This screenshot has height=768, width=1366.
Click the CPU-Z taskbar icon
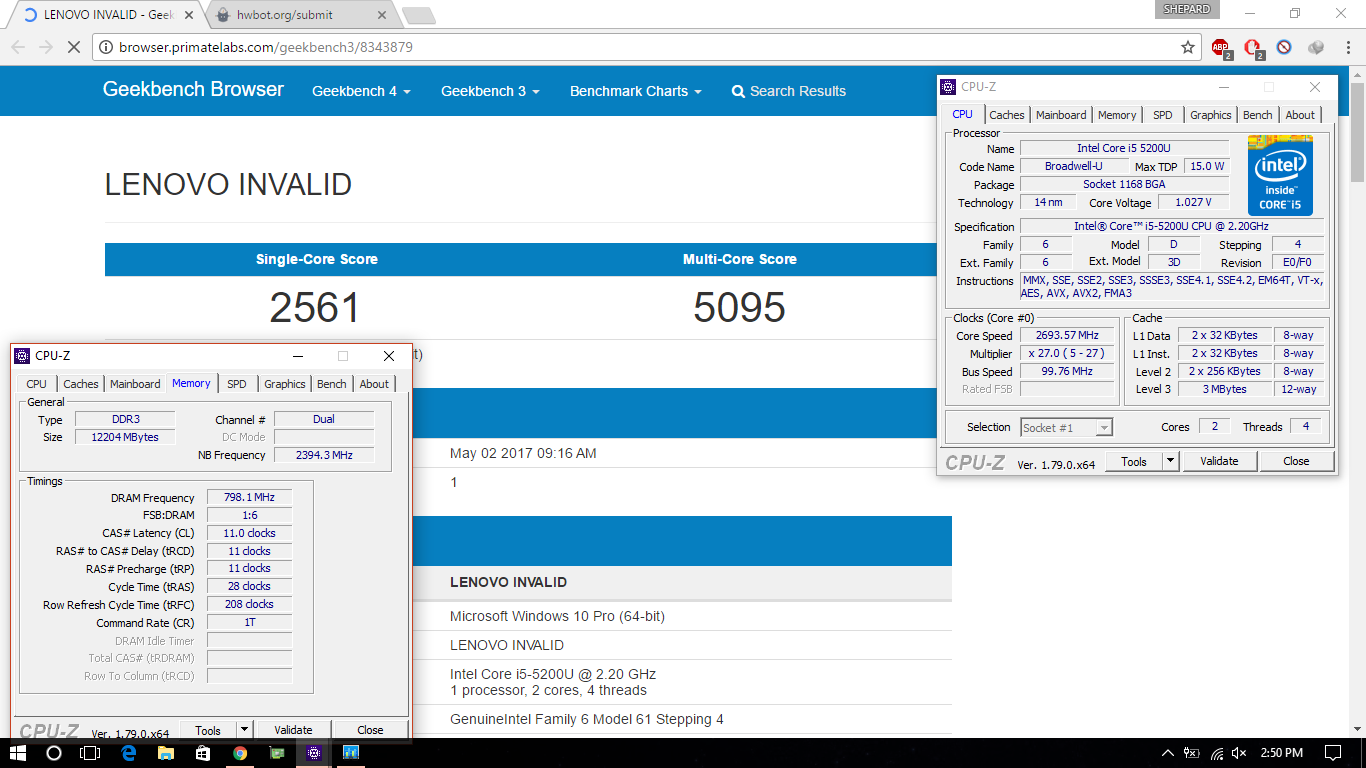pos(314,753)
